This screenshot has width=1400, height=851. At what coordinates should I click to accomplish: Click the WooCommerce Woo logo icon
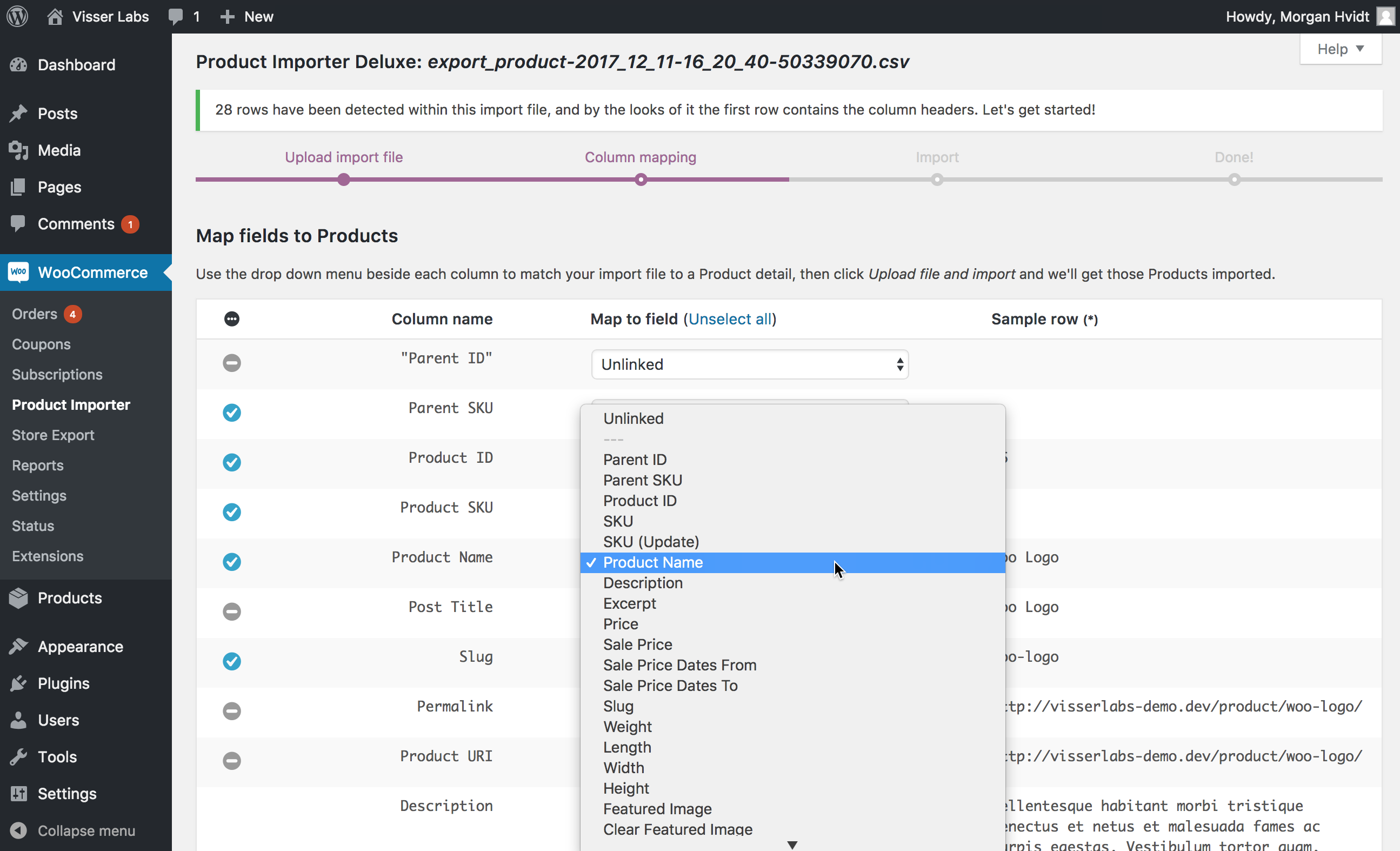tap(18, 272)
